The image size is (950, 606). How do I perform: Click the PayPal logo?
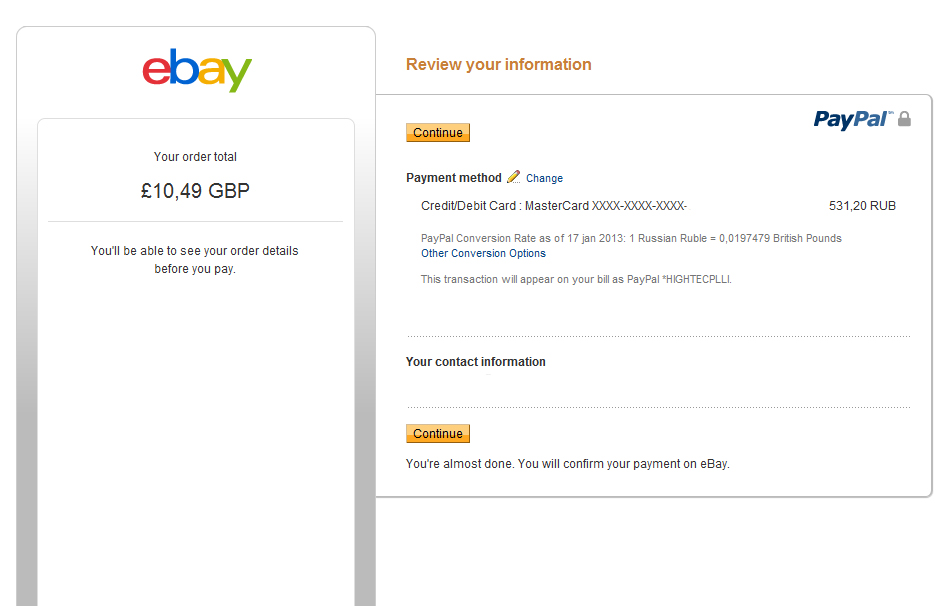pyautogui.click(x=852, y=120)
